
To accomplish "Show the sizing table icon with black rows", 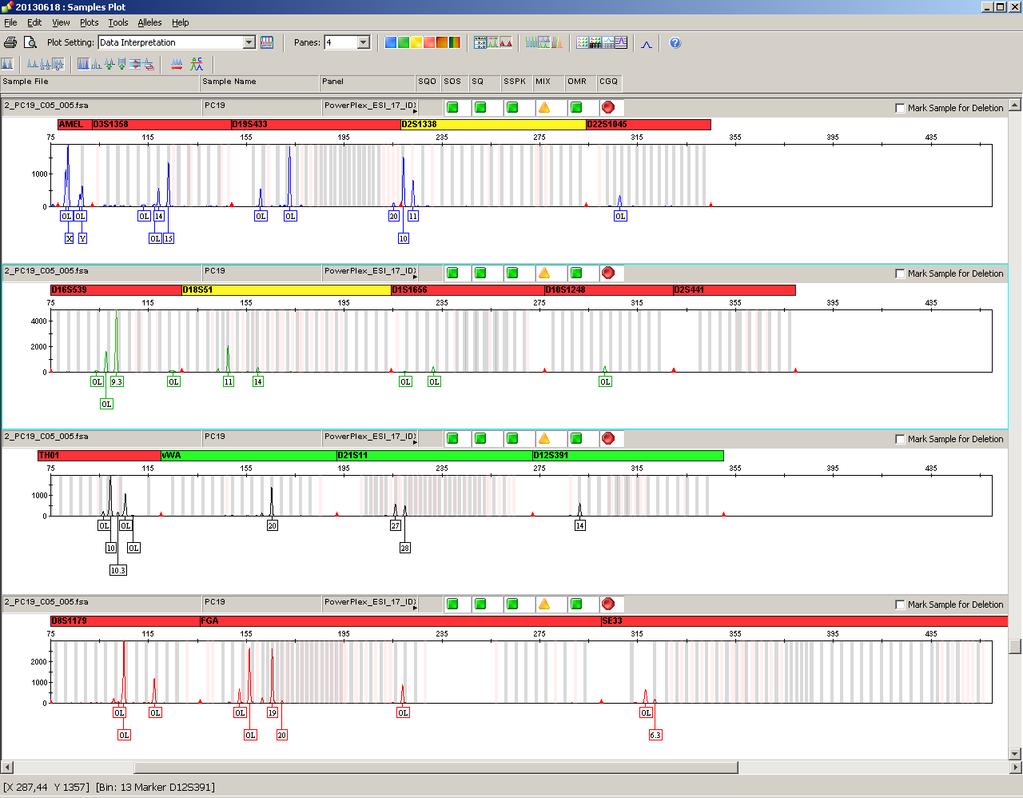I will tap(596, 42).
